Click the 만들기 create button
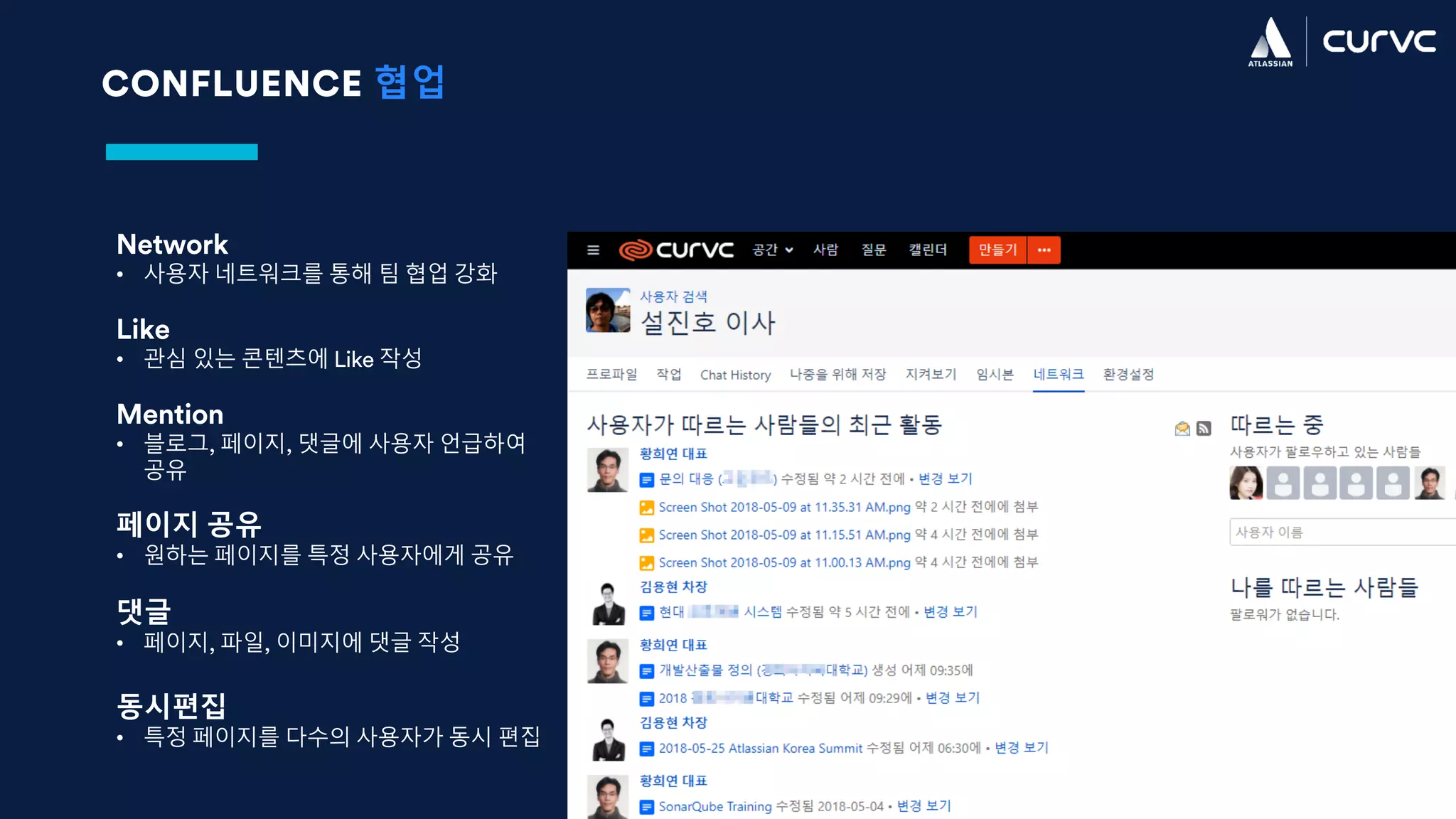Screen dimensions: 1456x819 tap(997, 250)
